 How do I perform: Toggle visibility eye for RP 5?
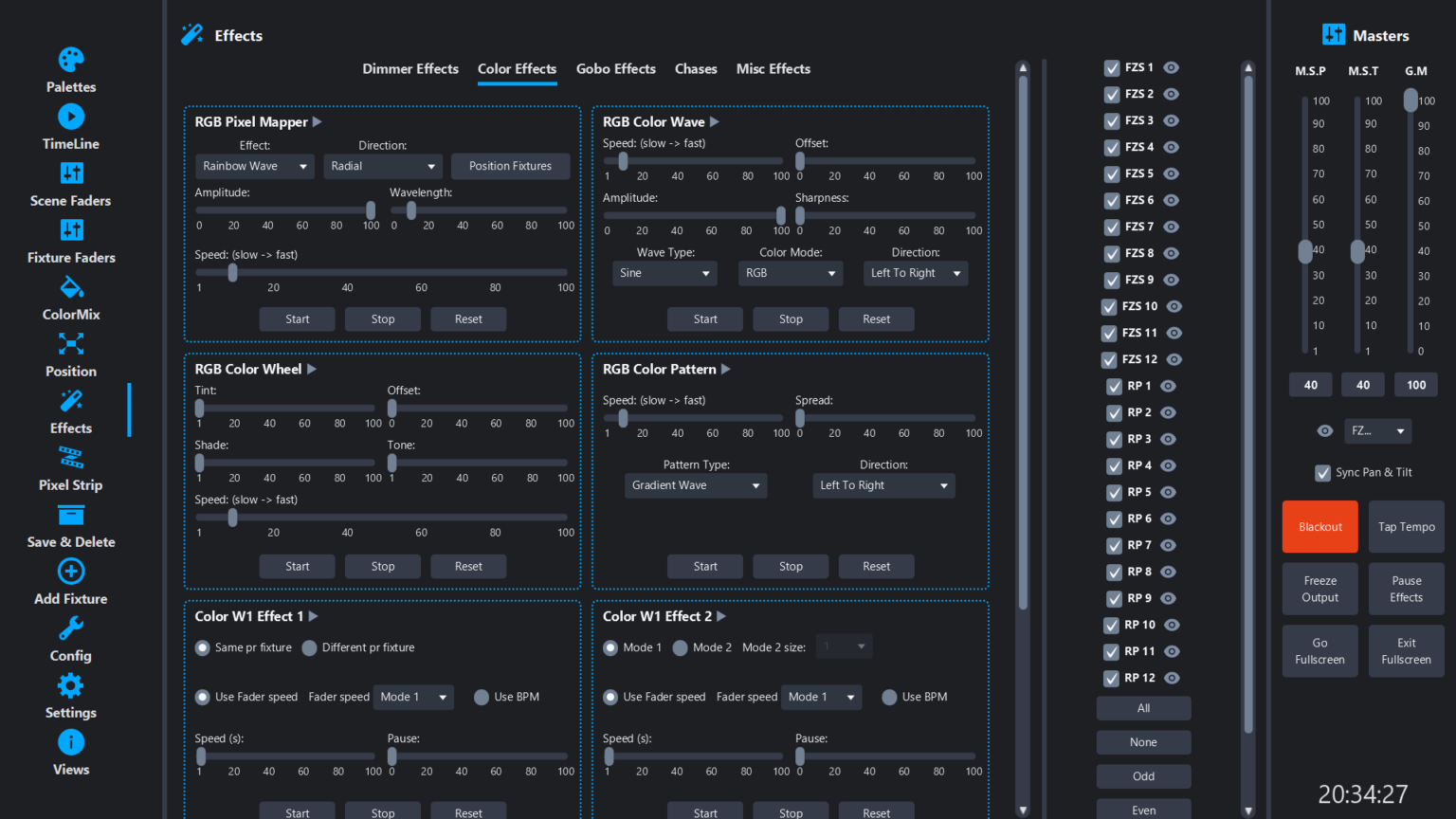point(1169,493)
